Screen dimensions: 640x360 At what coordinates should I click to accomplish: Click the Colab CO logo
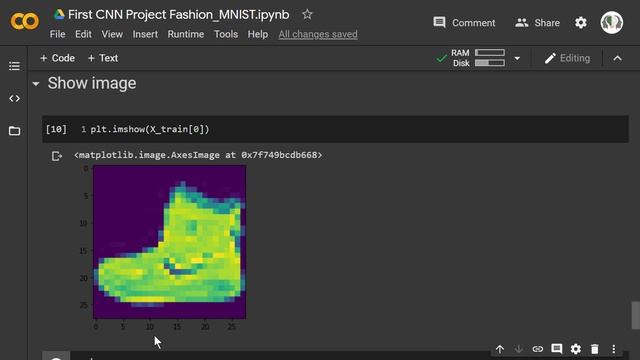[x=24, y=21]
